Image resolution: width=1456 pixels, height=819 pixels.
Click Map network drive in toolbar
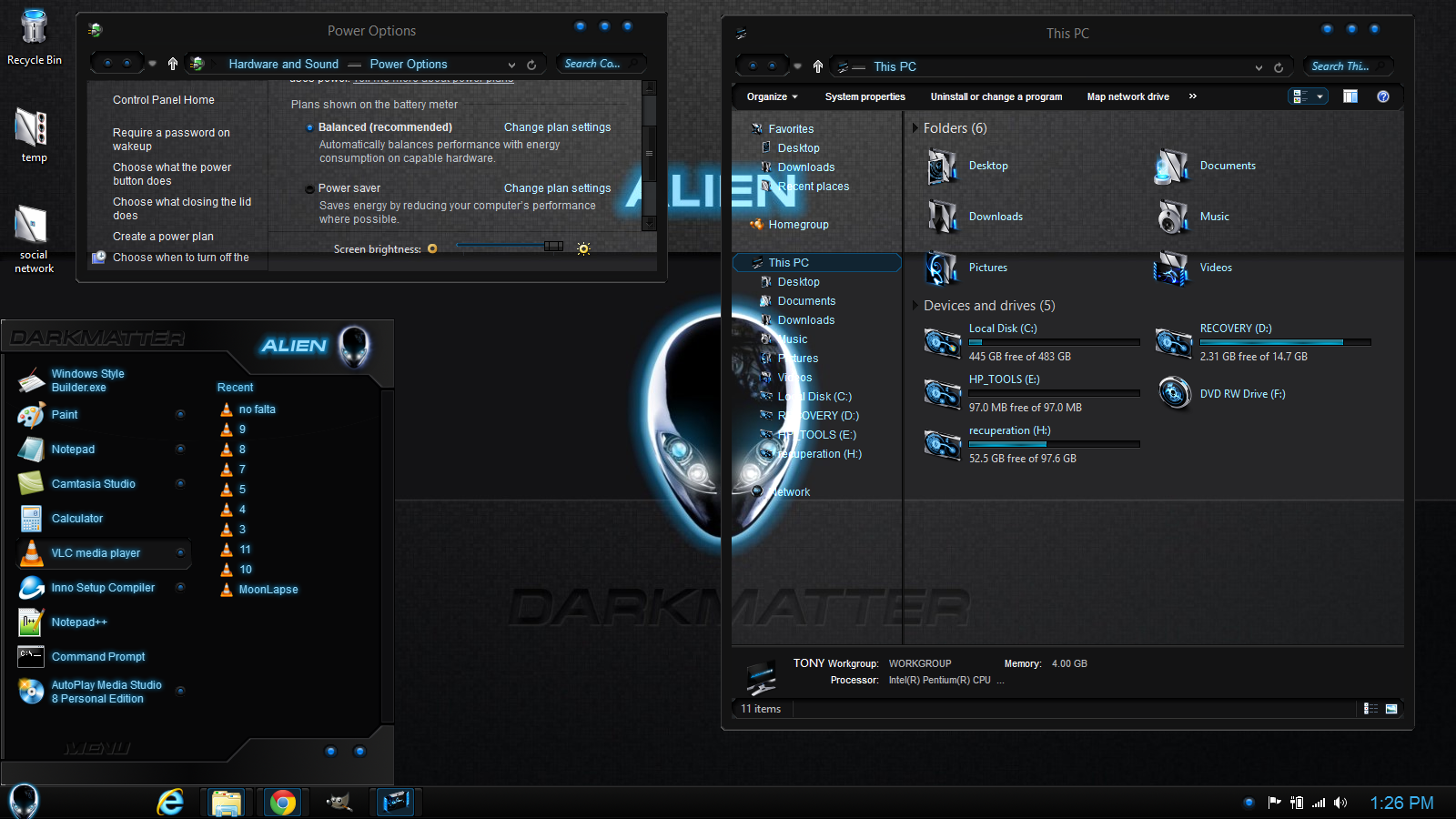point(1128,96)
